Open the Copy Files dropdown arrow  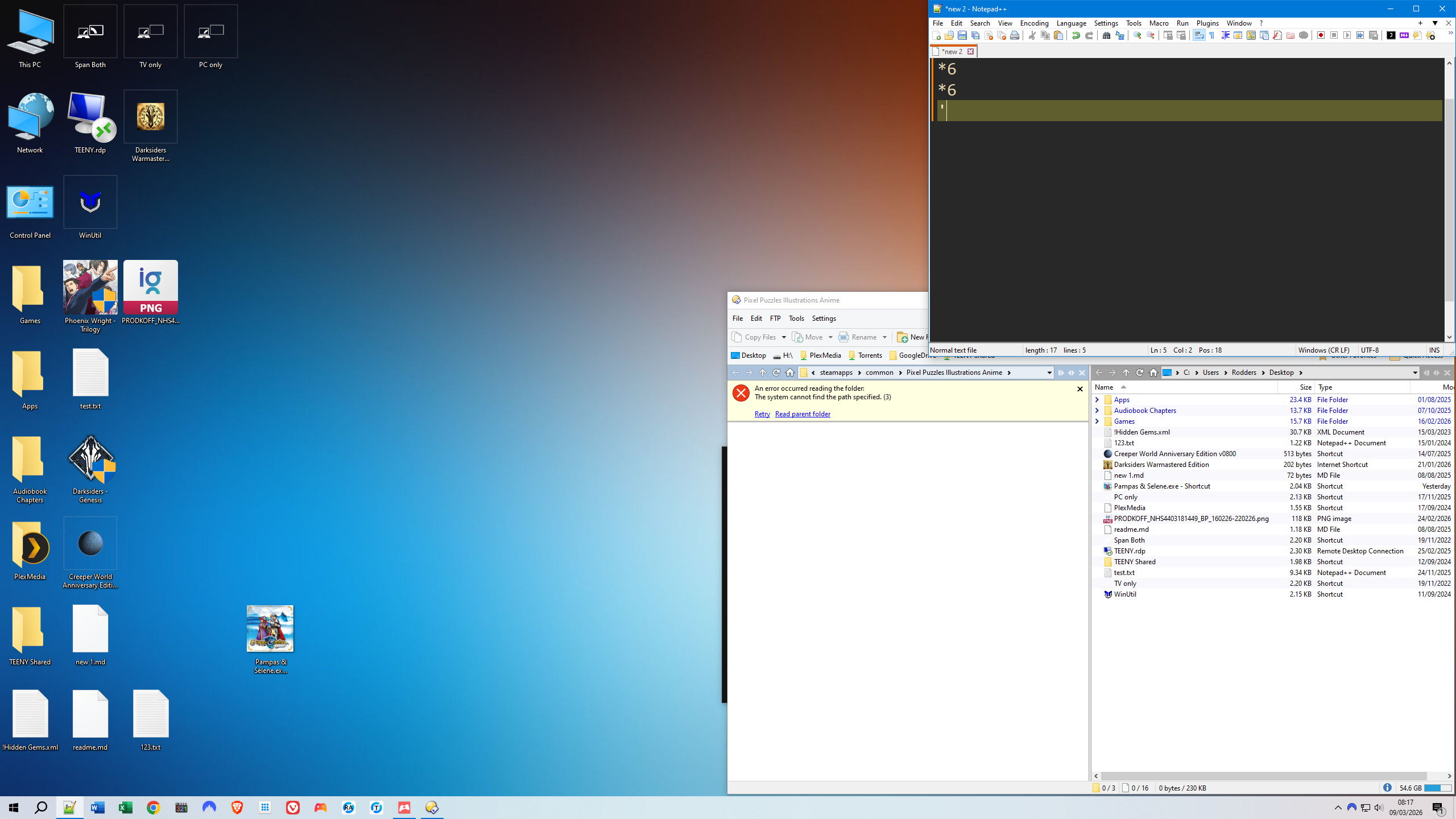[784, 337]
